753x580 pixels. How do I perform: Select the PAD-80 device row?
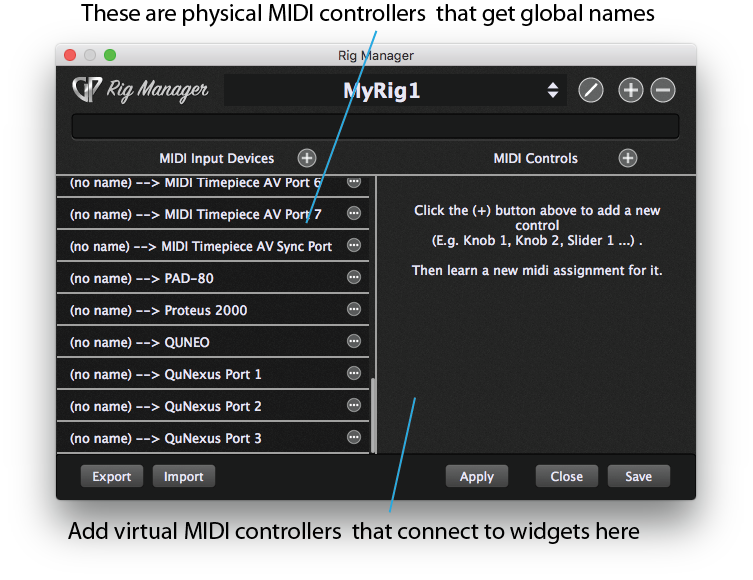click(213, 278)
